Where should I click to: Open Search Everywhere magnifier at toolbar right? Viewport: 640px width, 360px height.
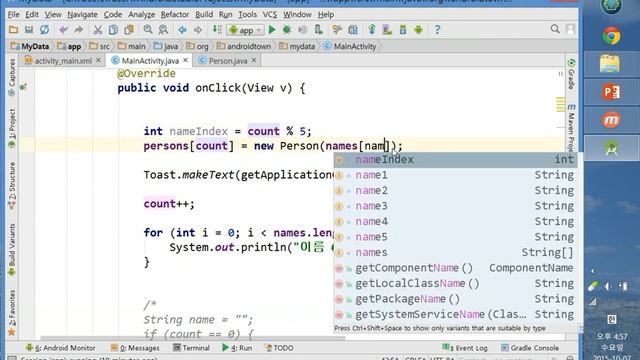(x=555, y=29)
